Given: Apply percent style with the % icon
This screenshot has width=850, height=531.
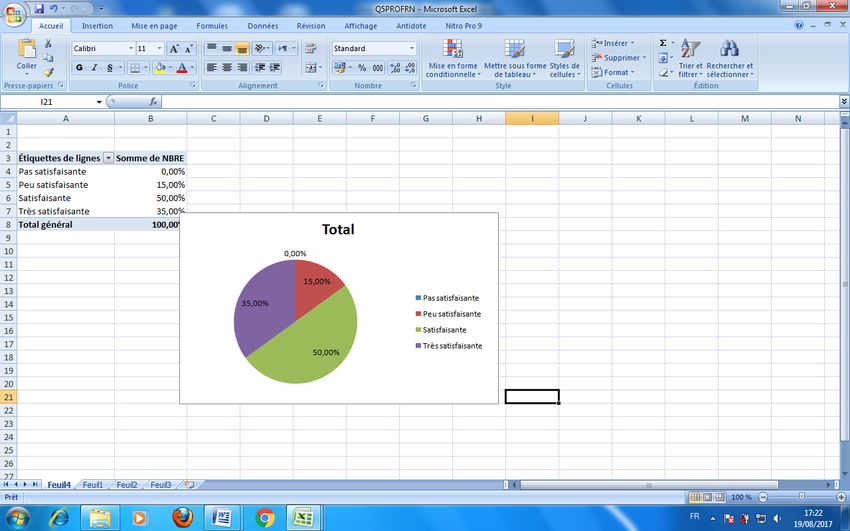Looking at the screenshot, I should [x=362, y=68].
